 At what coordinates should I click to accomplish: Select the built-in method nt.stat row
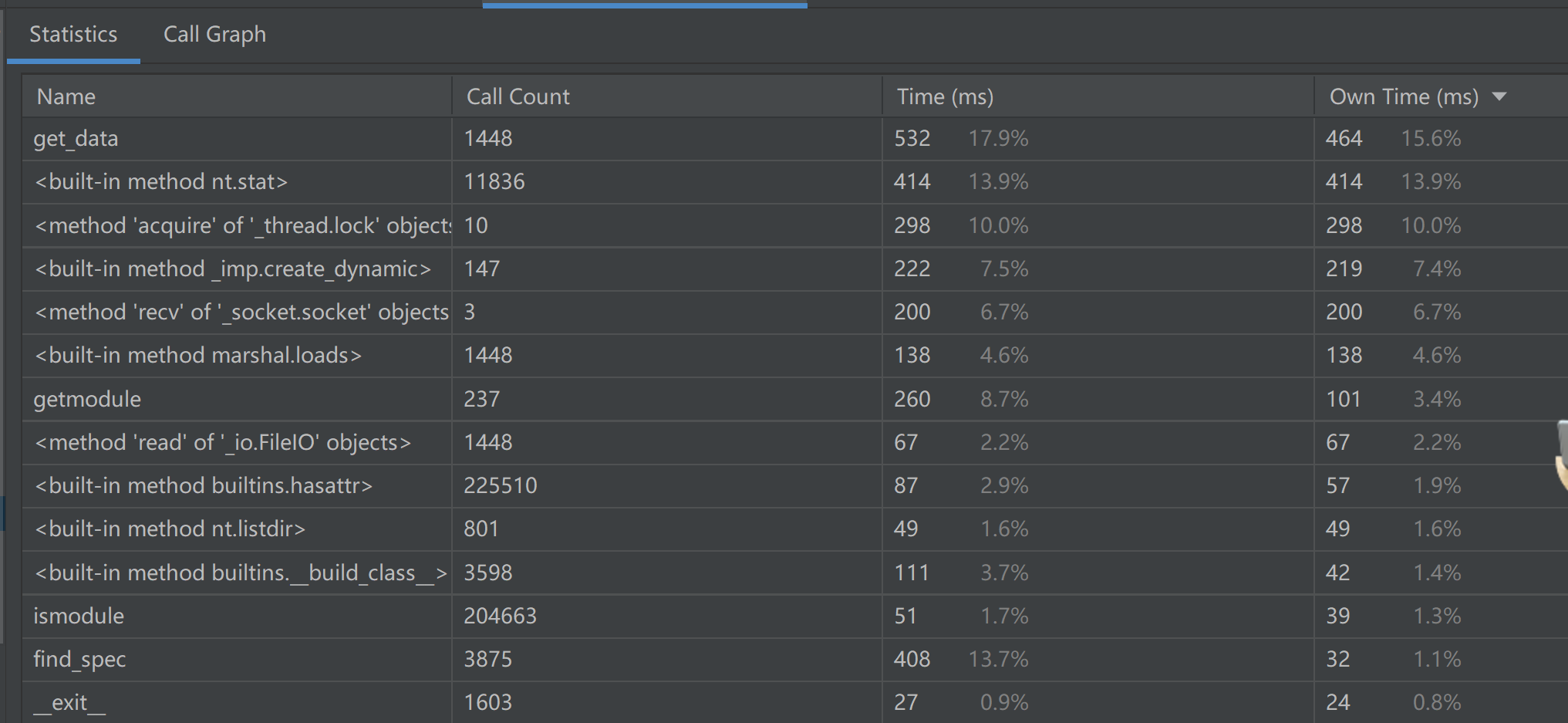click(x=161, y=182)
